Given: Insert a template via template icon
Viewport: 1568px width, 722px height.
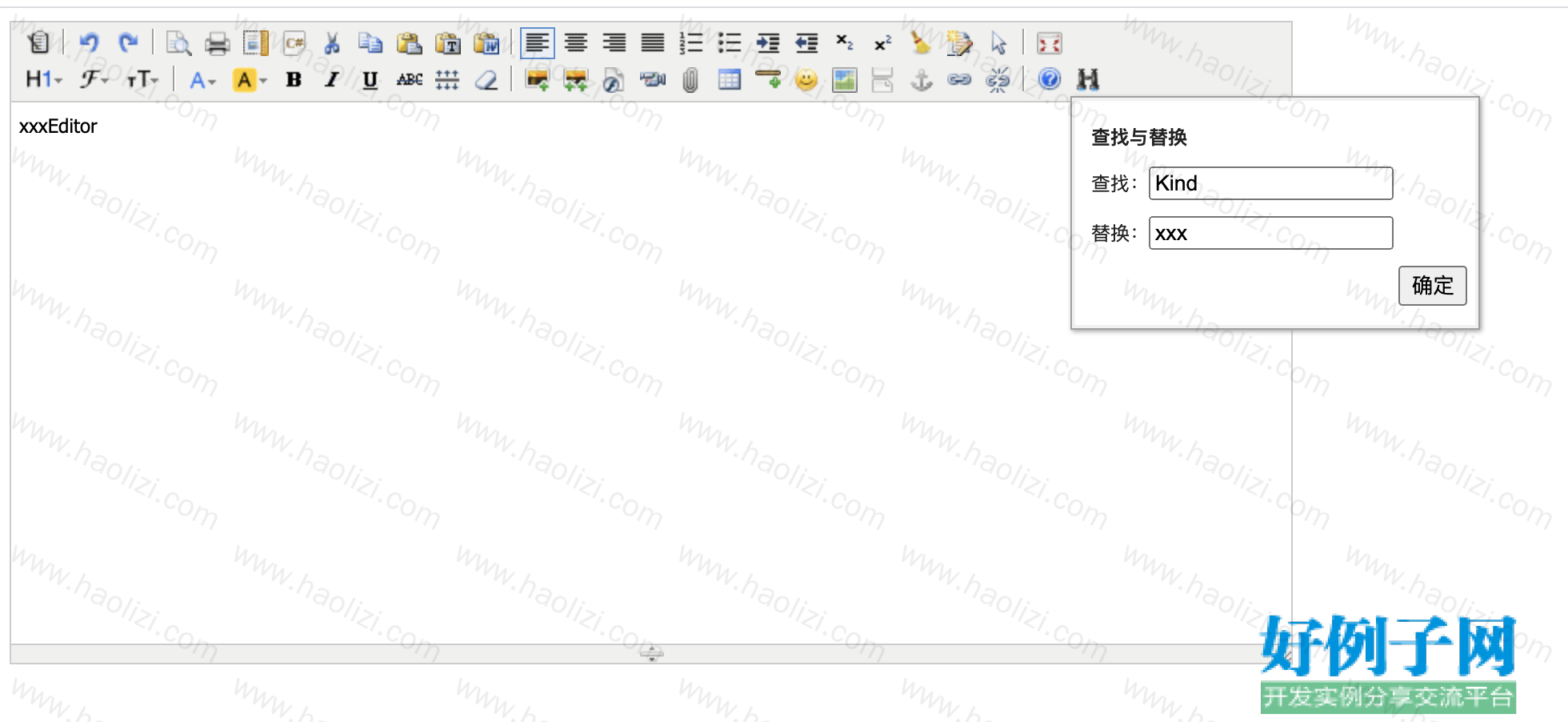Looking at the screenshot, I should [255, 42].
